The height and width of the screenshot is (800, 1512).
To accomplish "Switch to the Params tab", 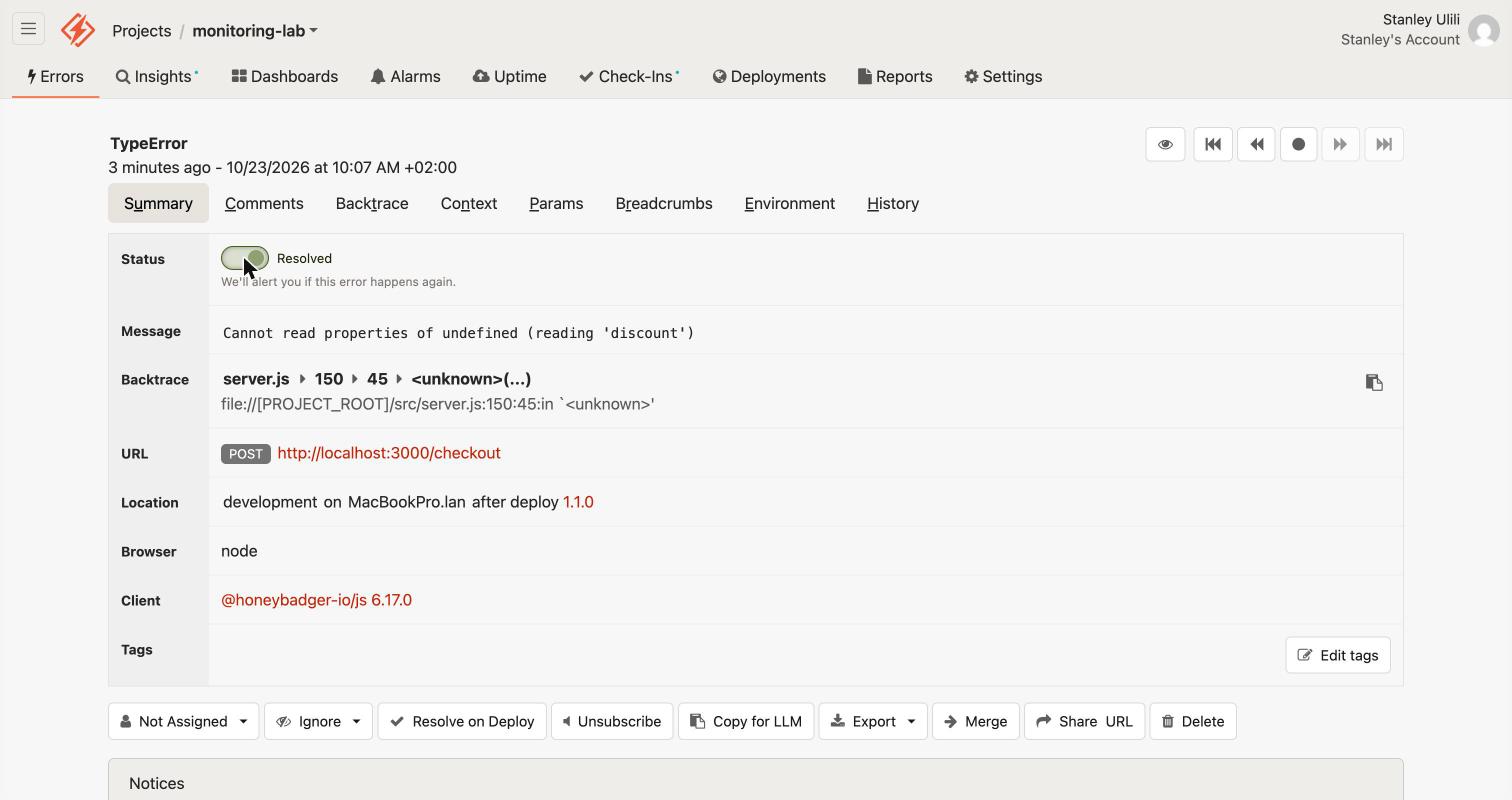I will (556, 203).
